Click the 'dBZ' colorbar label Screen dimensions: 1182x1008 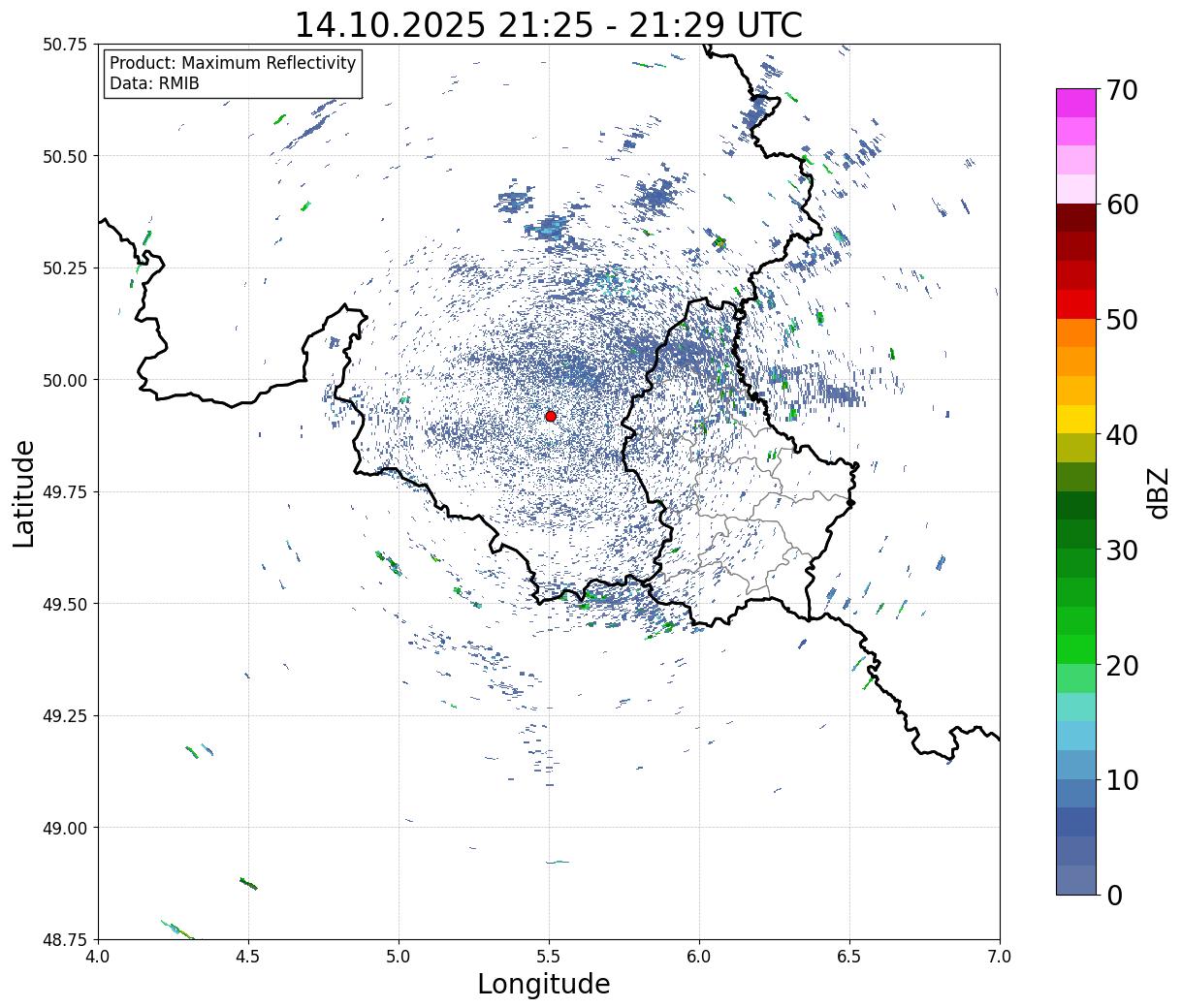pyautogui.click(x=1159, y=491)
